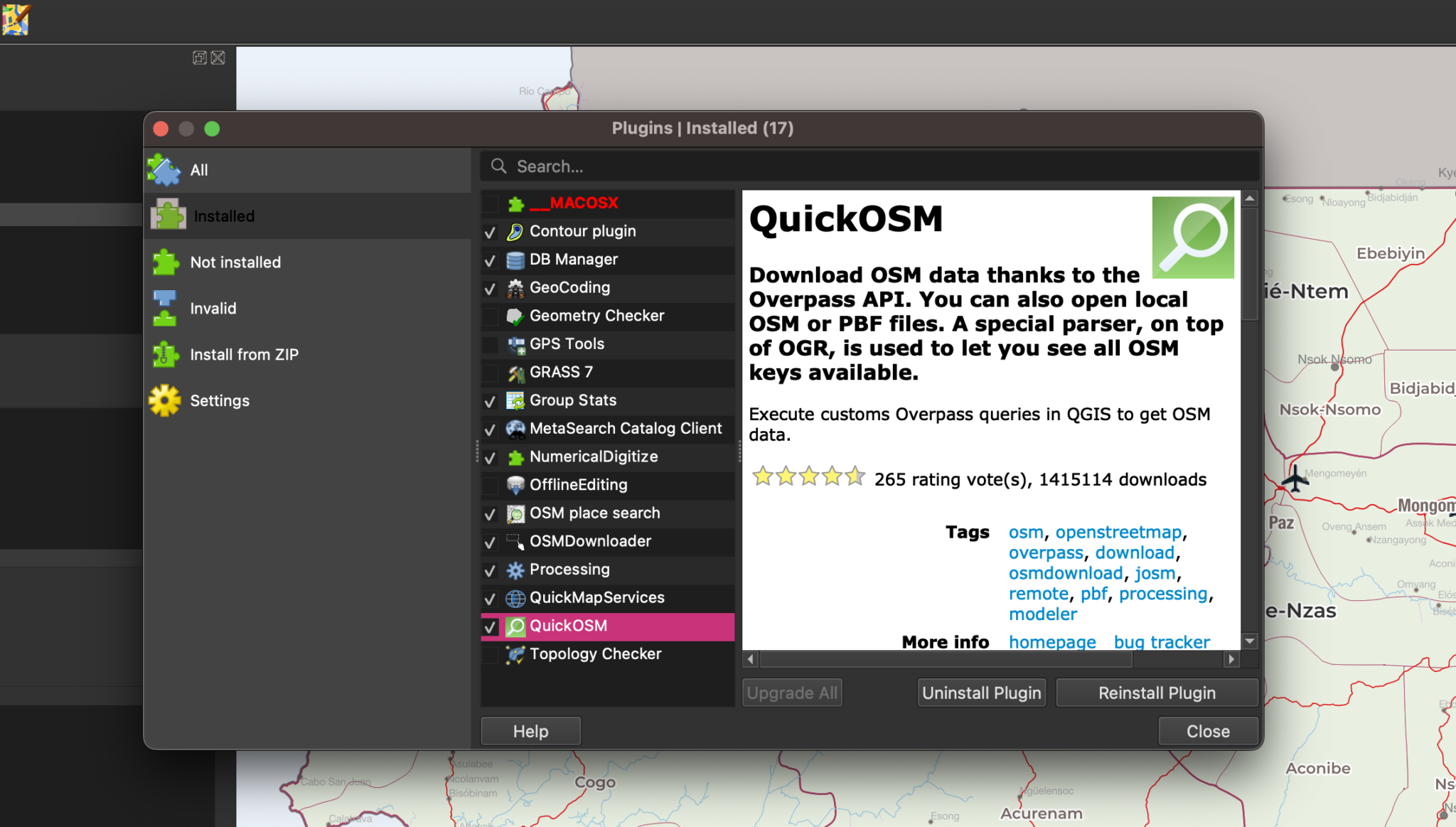Select the QuickOSM magnifying glass plugin icon

tap(515, 626)
